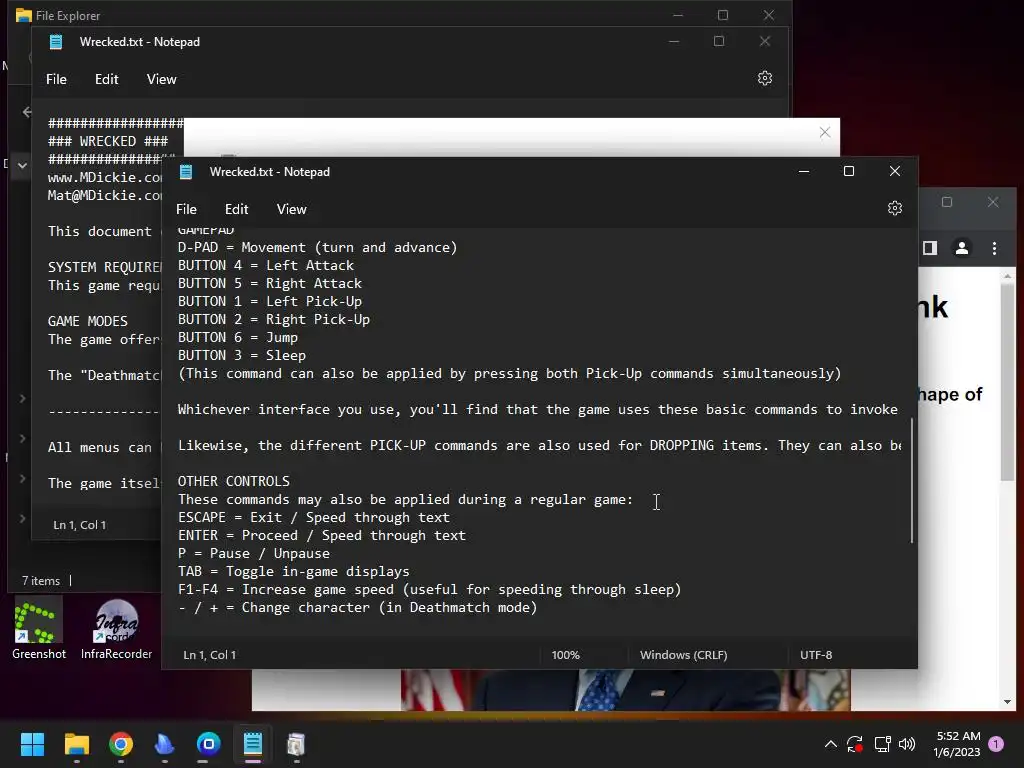Click 7 items status in File Explorer
This screenshot has width=1024, height=768.
click(x=40, y=581)
